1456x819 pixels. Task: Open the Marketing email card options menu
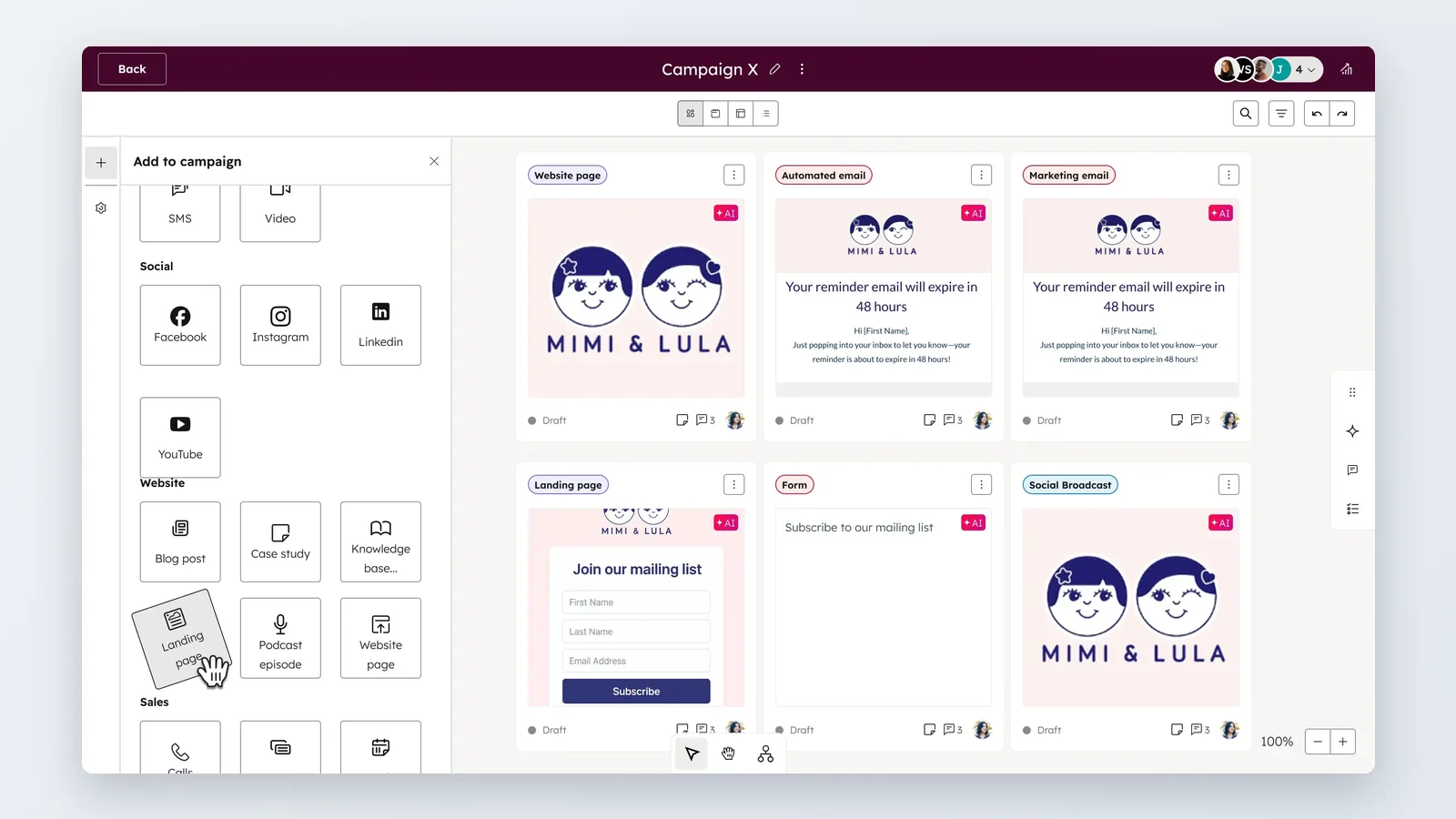click(1228, 175)
